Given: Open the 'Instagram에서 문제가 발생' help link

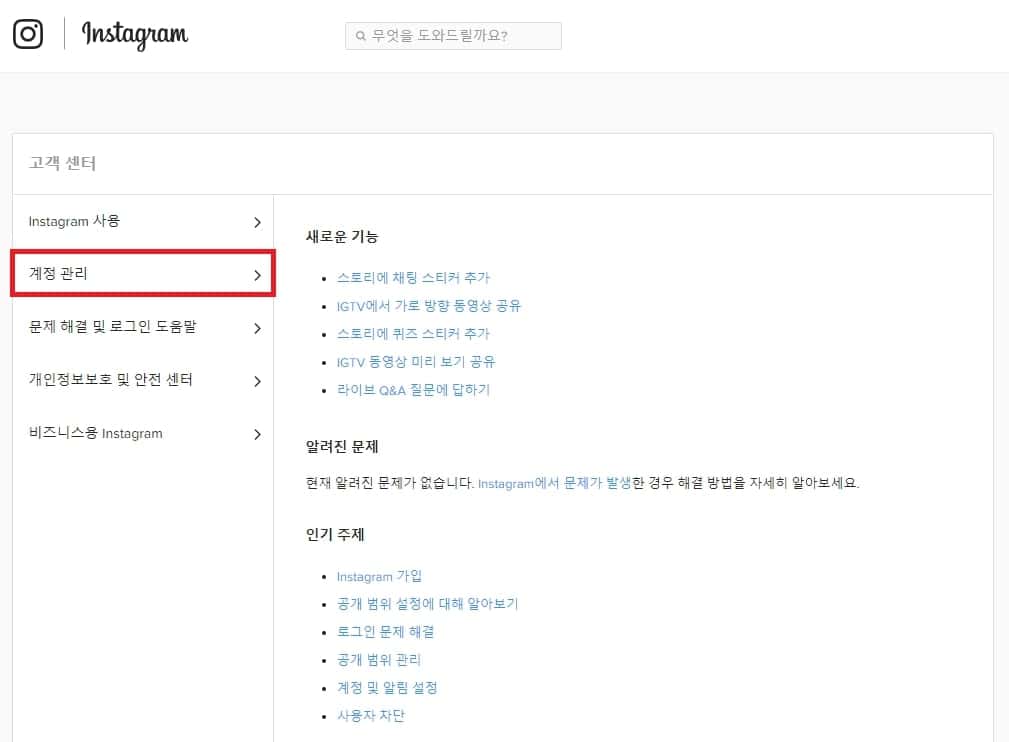Looking at the screenshot, I should pyautogui.click(x=561, y=482).
